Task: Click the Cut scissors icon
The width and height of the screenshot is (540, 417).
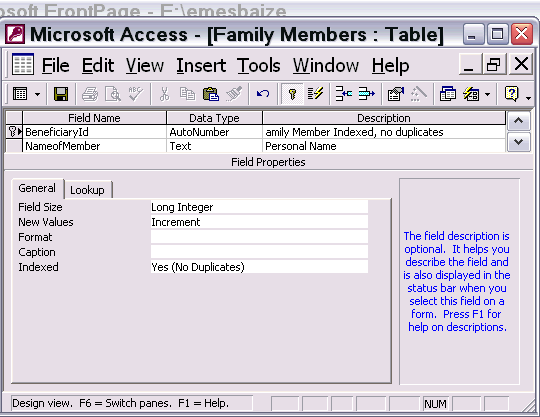Action: (x=165, y=94)
